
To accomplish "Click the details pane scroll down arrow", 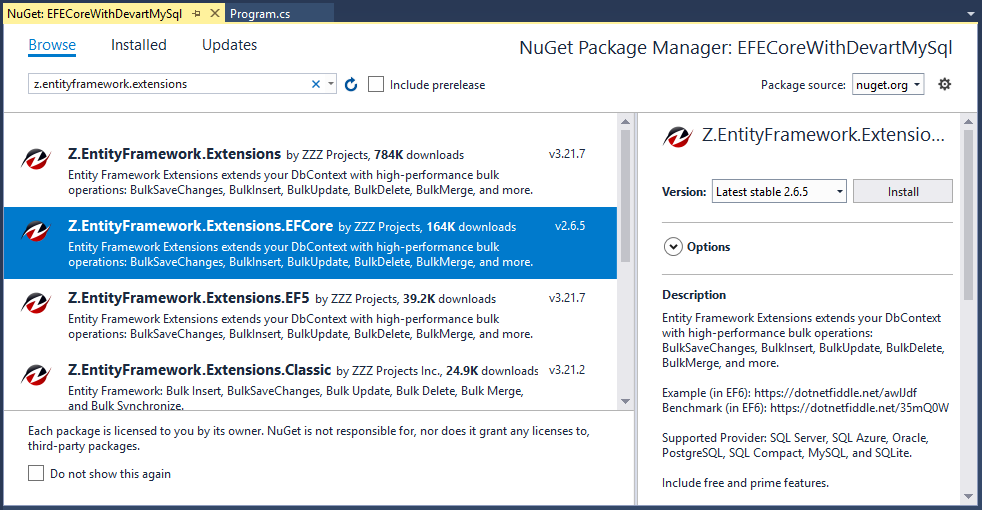I will 968,496.
